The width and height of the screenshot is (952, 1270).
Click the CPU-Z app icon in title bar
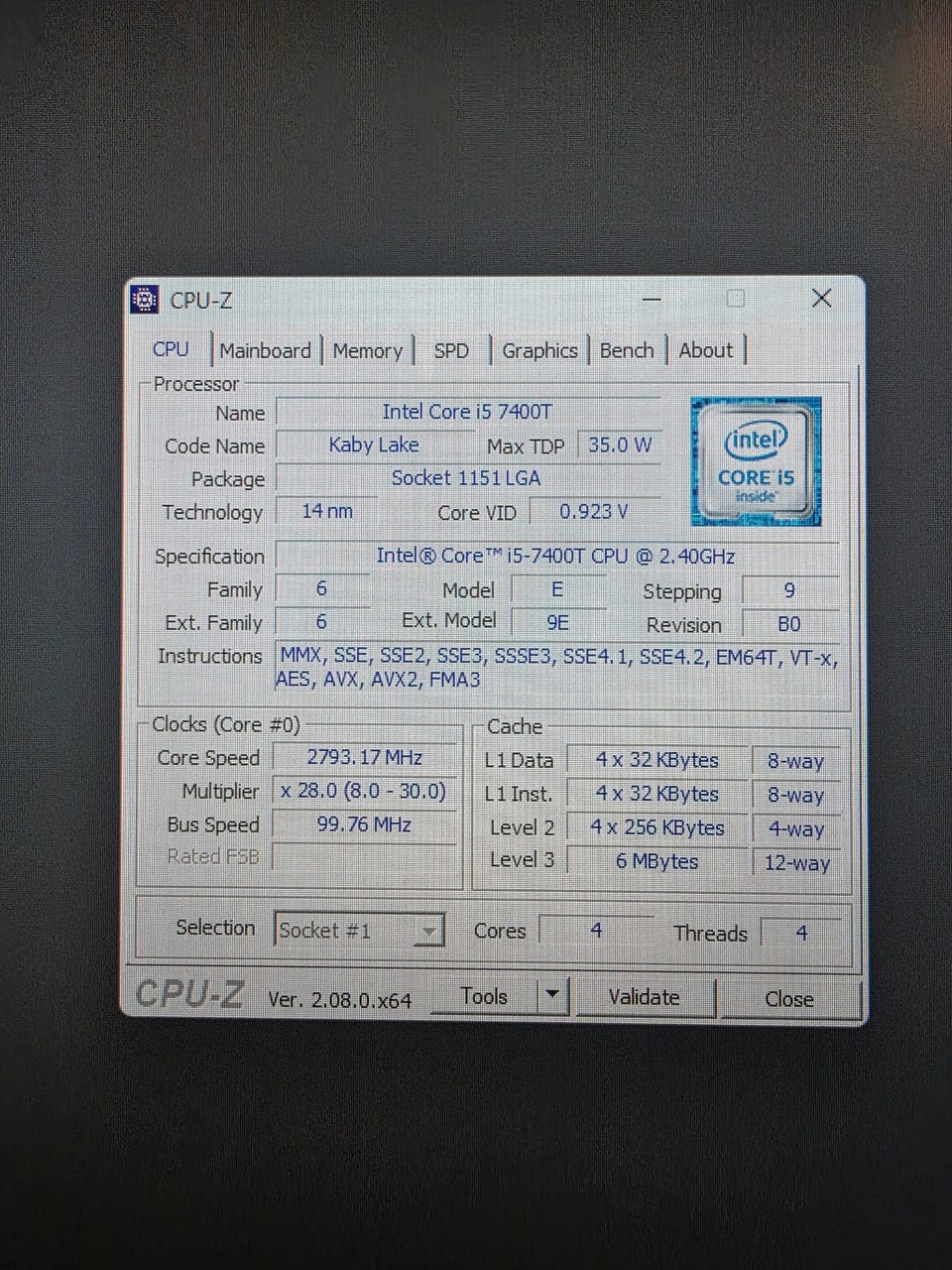coord(145,299)
